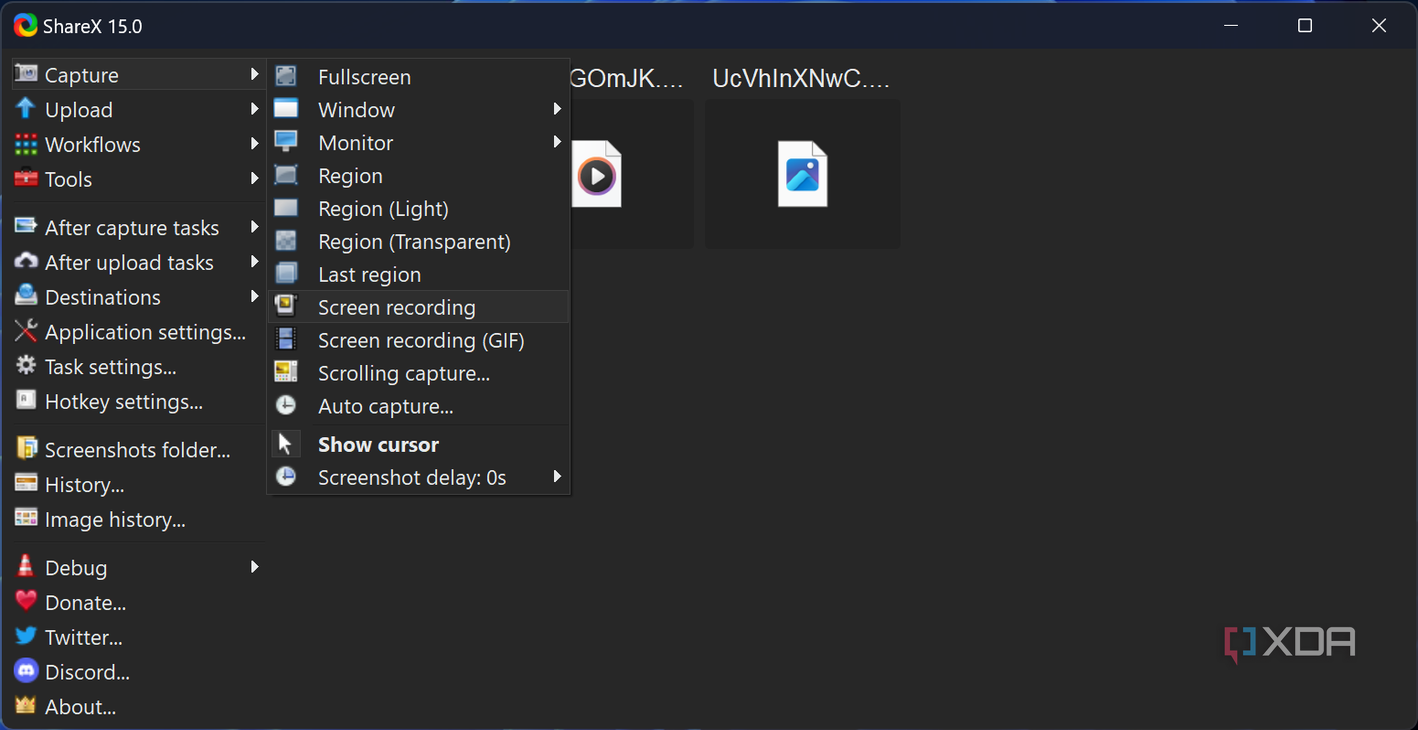Open the Capture menu
The width and height of the screenshot is (1418, 730).
pos(139,75)
